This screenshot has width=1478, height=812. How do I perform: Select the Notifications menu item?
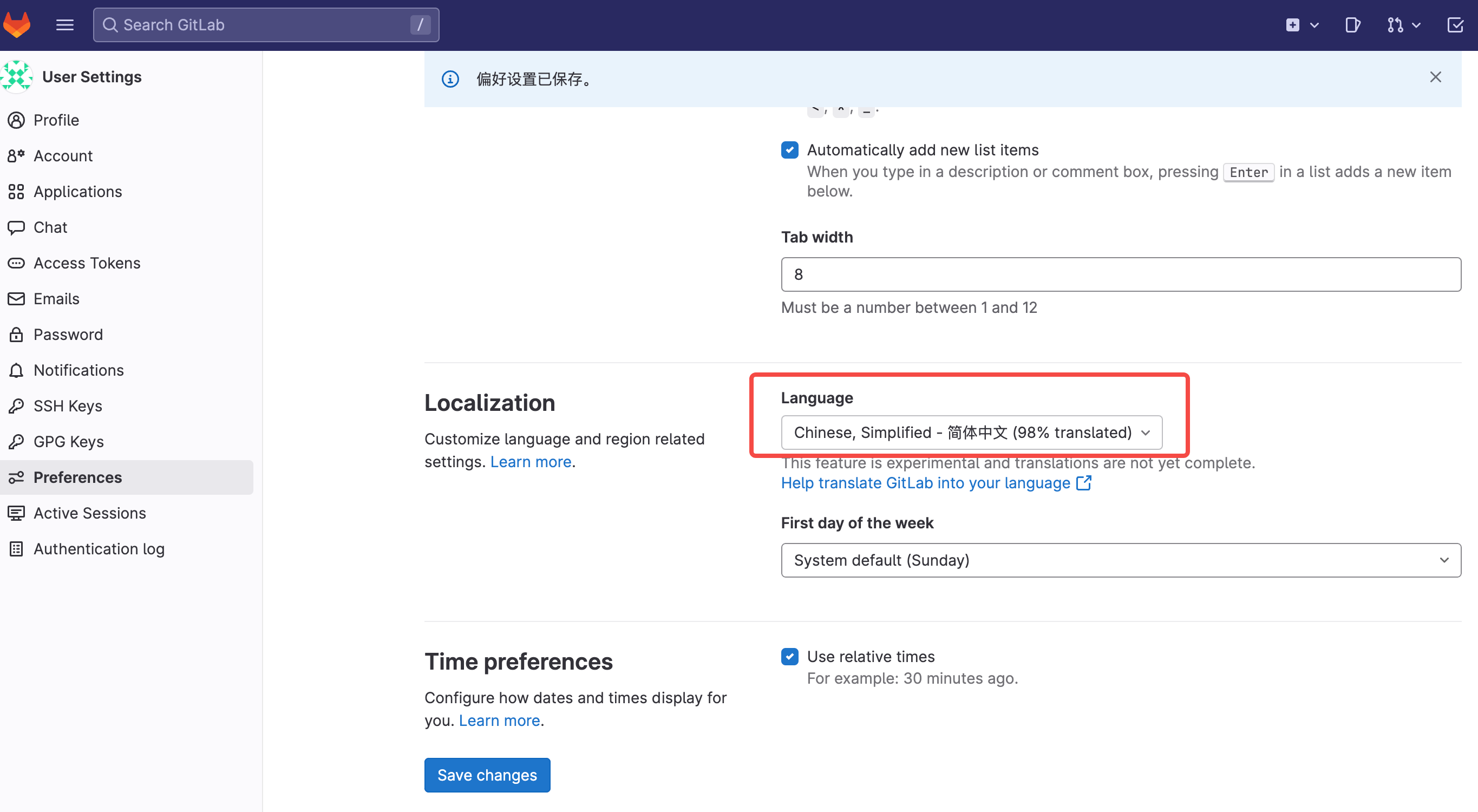[x=79, y=369]
